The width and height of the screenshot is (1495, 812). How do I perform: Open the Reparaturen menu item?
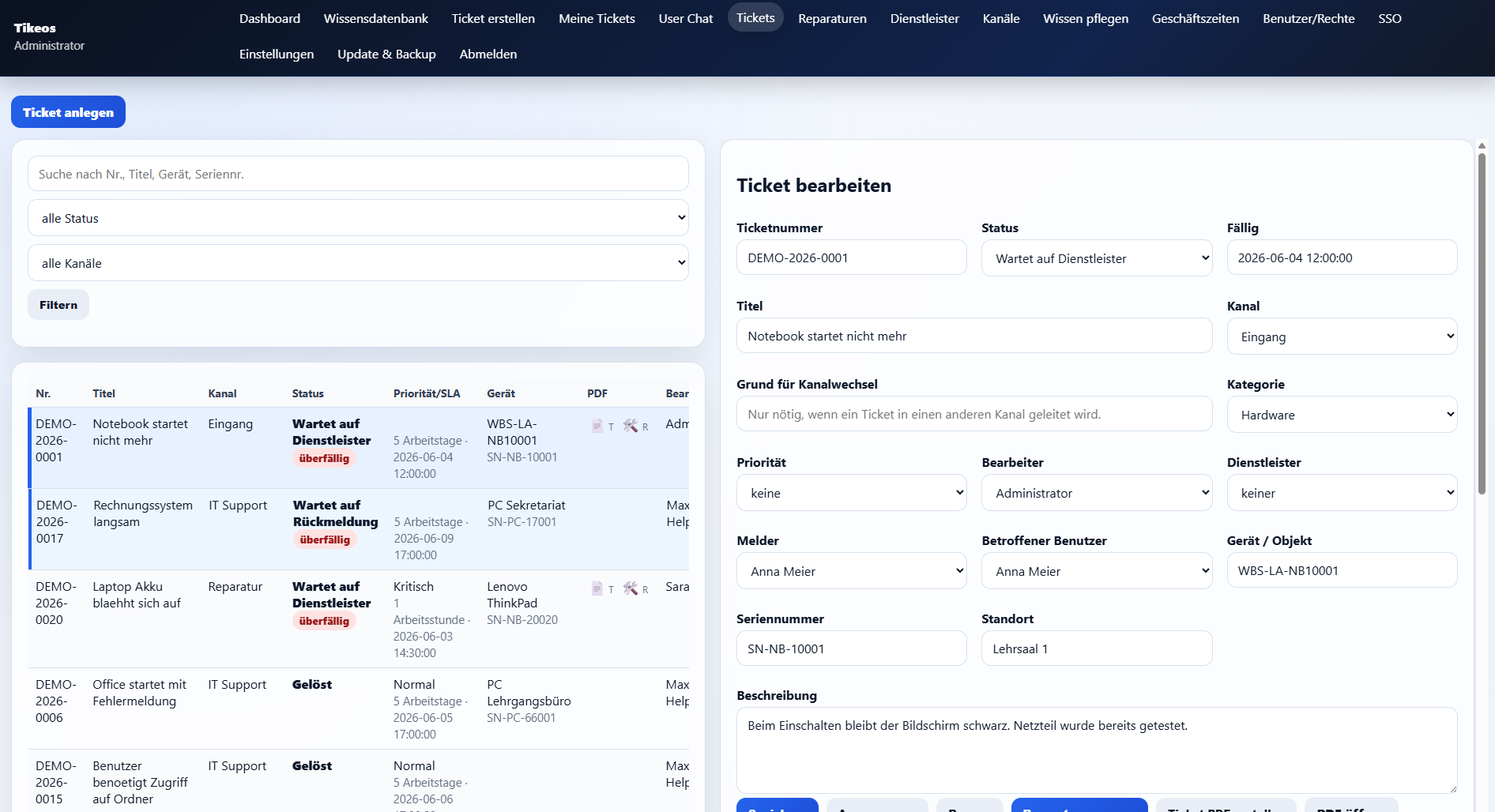(832, 18)
